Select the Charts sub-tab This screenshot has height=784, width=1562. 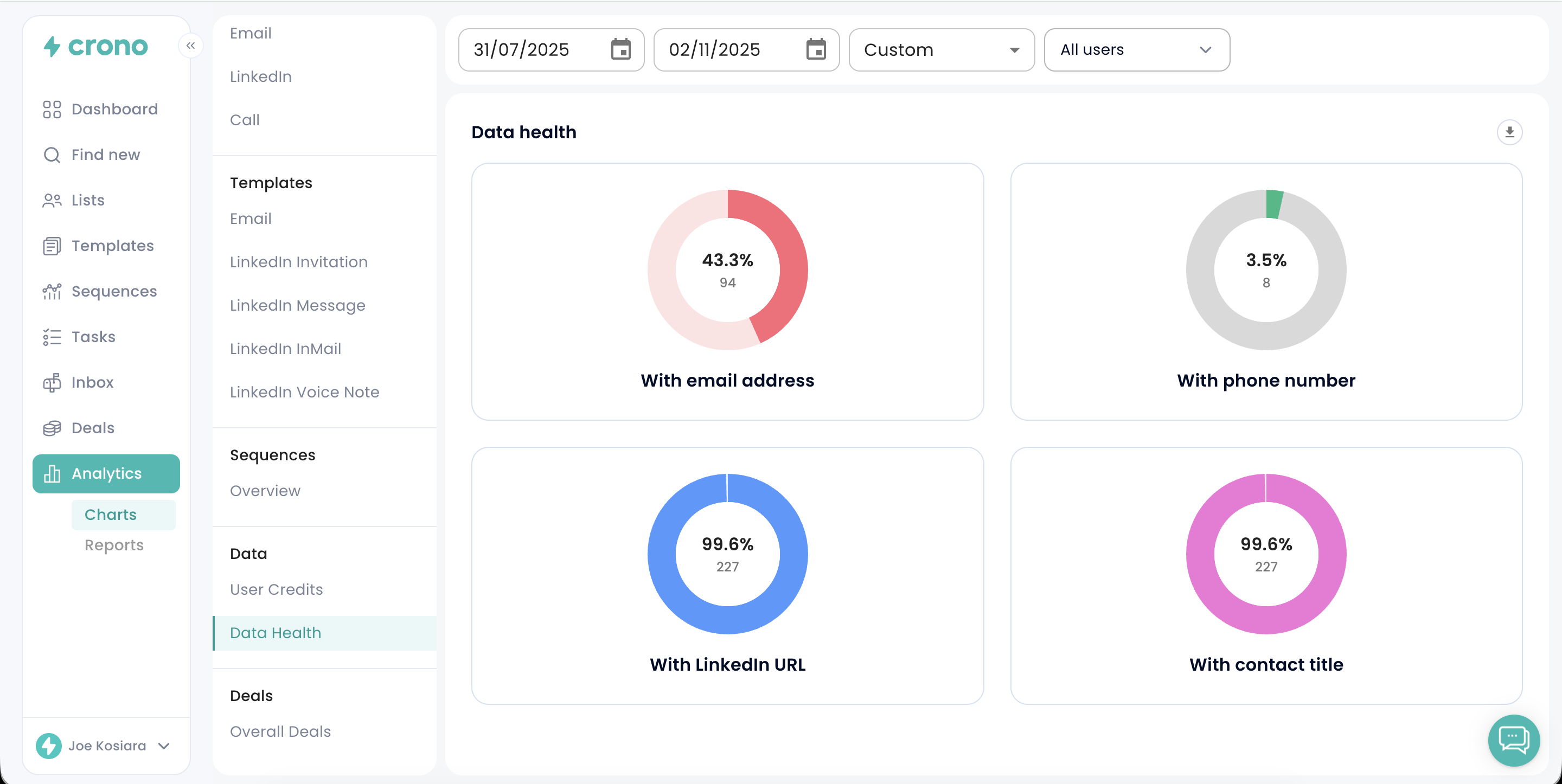point(110,515)
